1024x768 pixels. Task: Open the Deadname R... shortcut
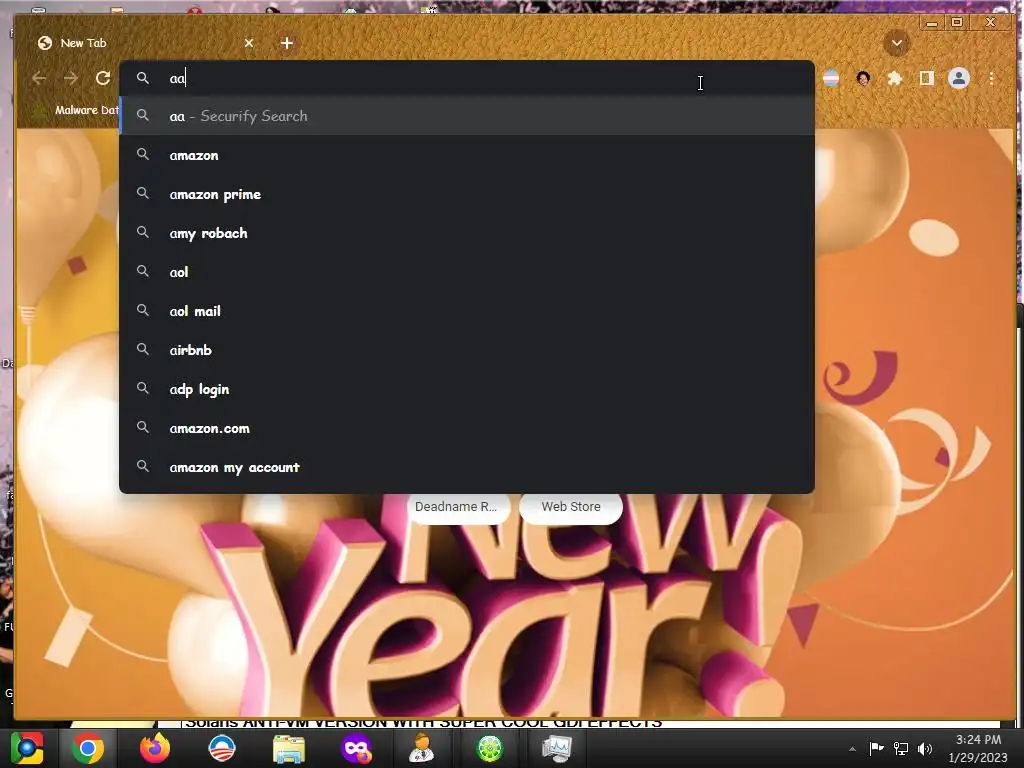(x=458, y=507)
